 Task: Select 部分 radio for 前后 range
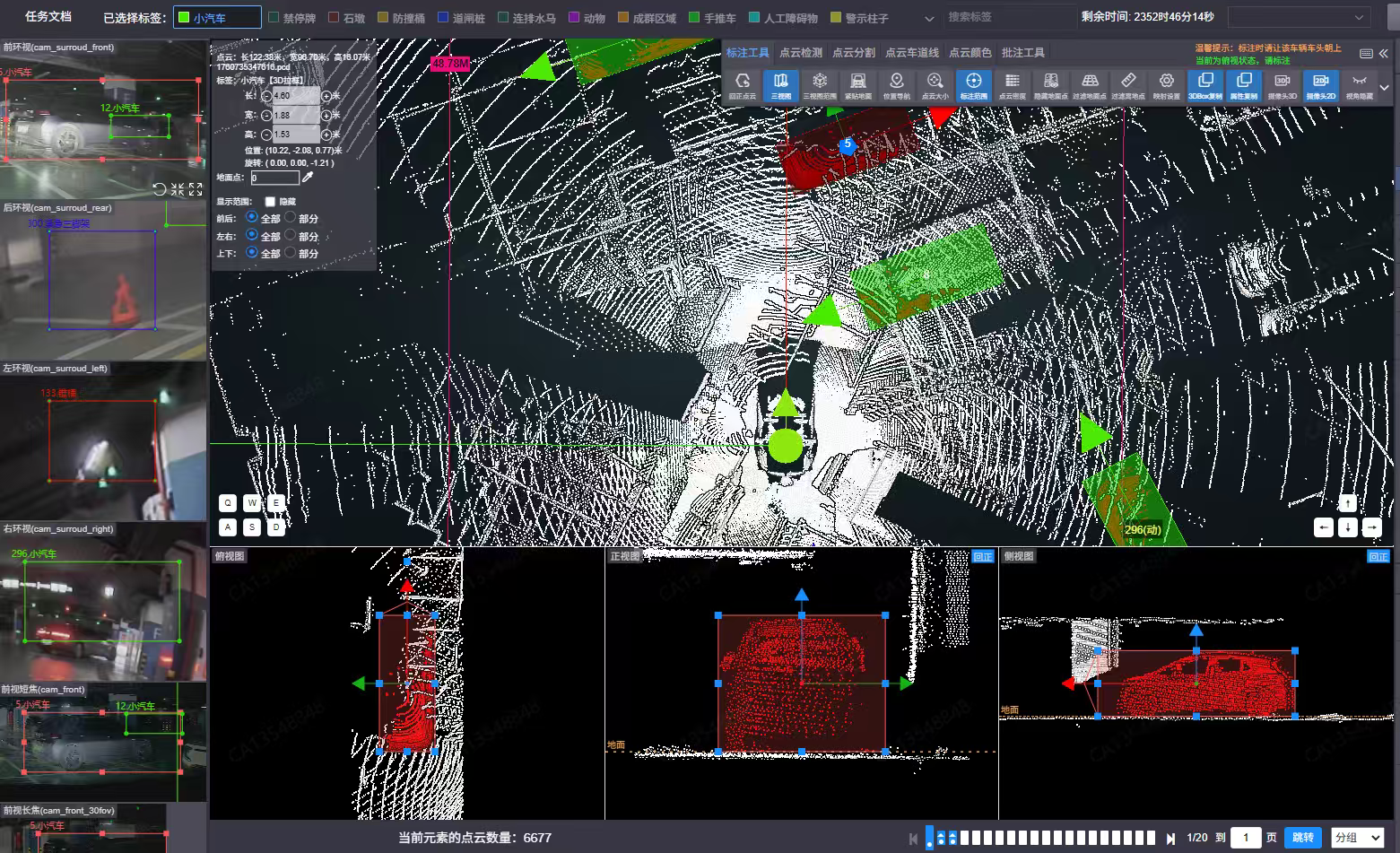(291, 218)
